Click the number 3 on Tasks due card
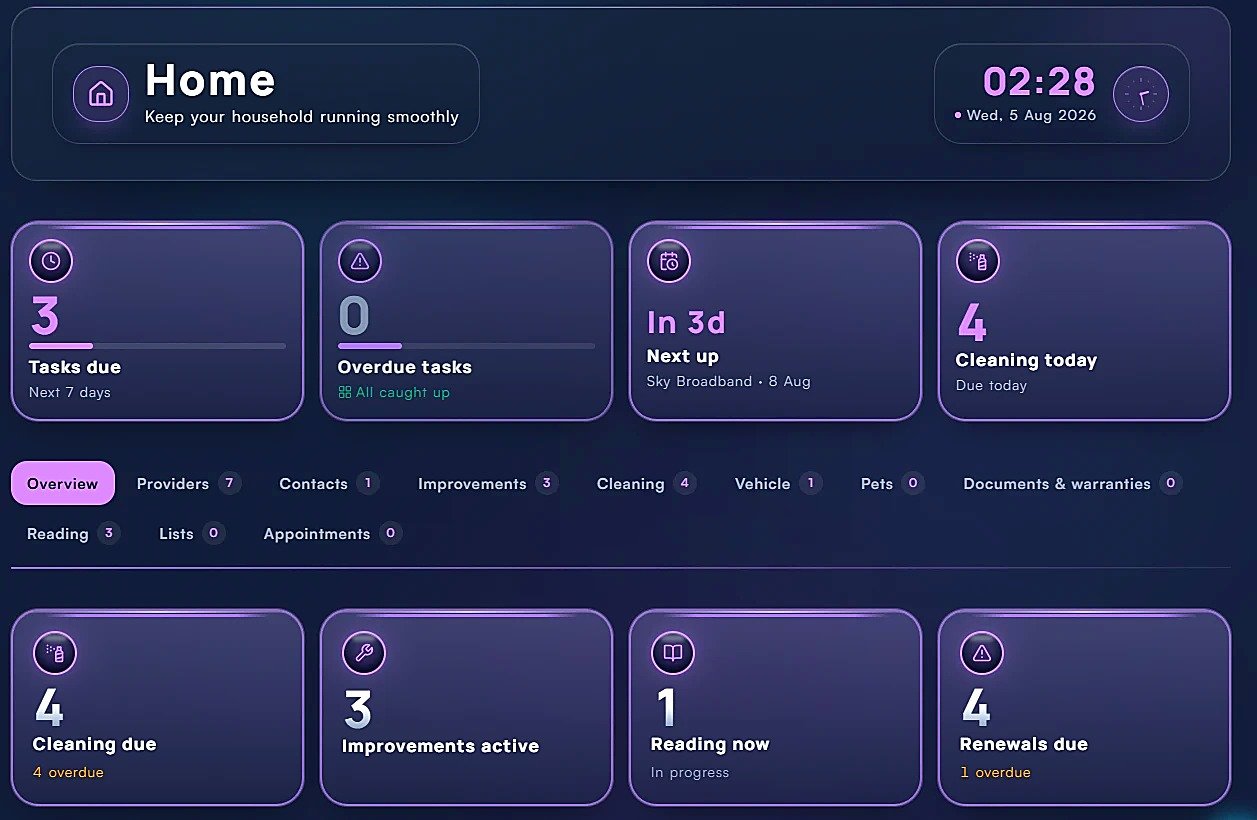The height and width of the screenshot is (820, 1257). pos(45,316)
